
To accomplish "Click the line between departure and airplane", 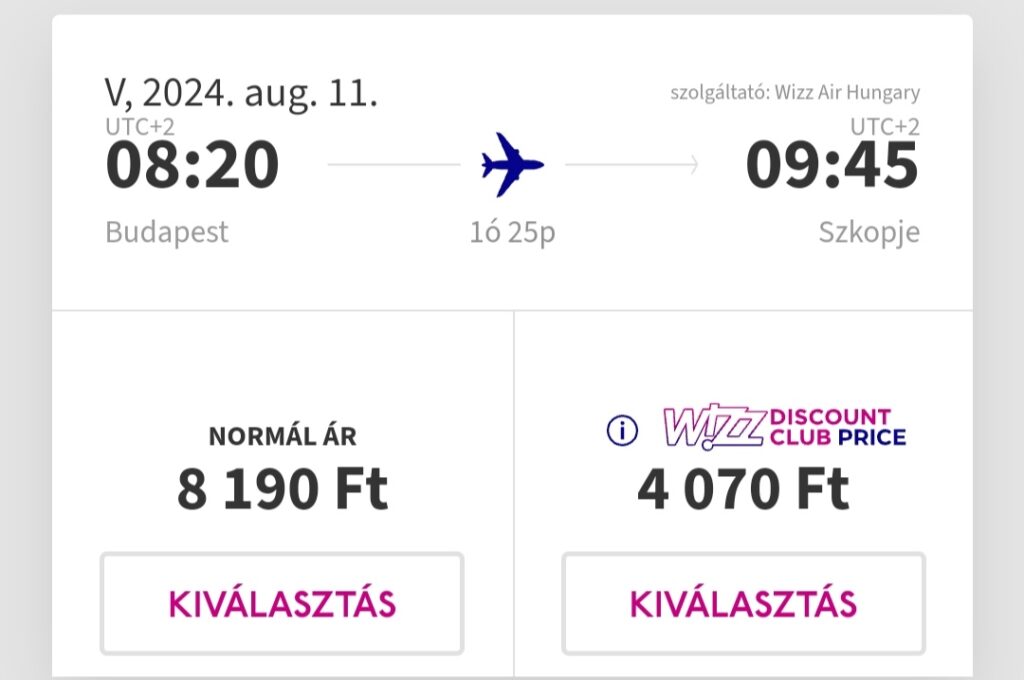I will (x=394, y=165).
